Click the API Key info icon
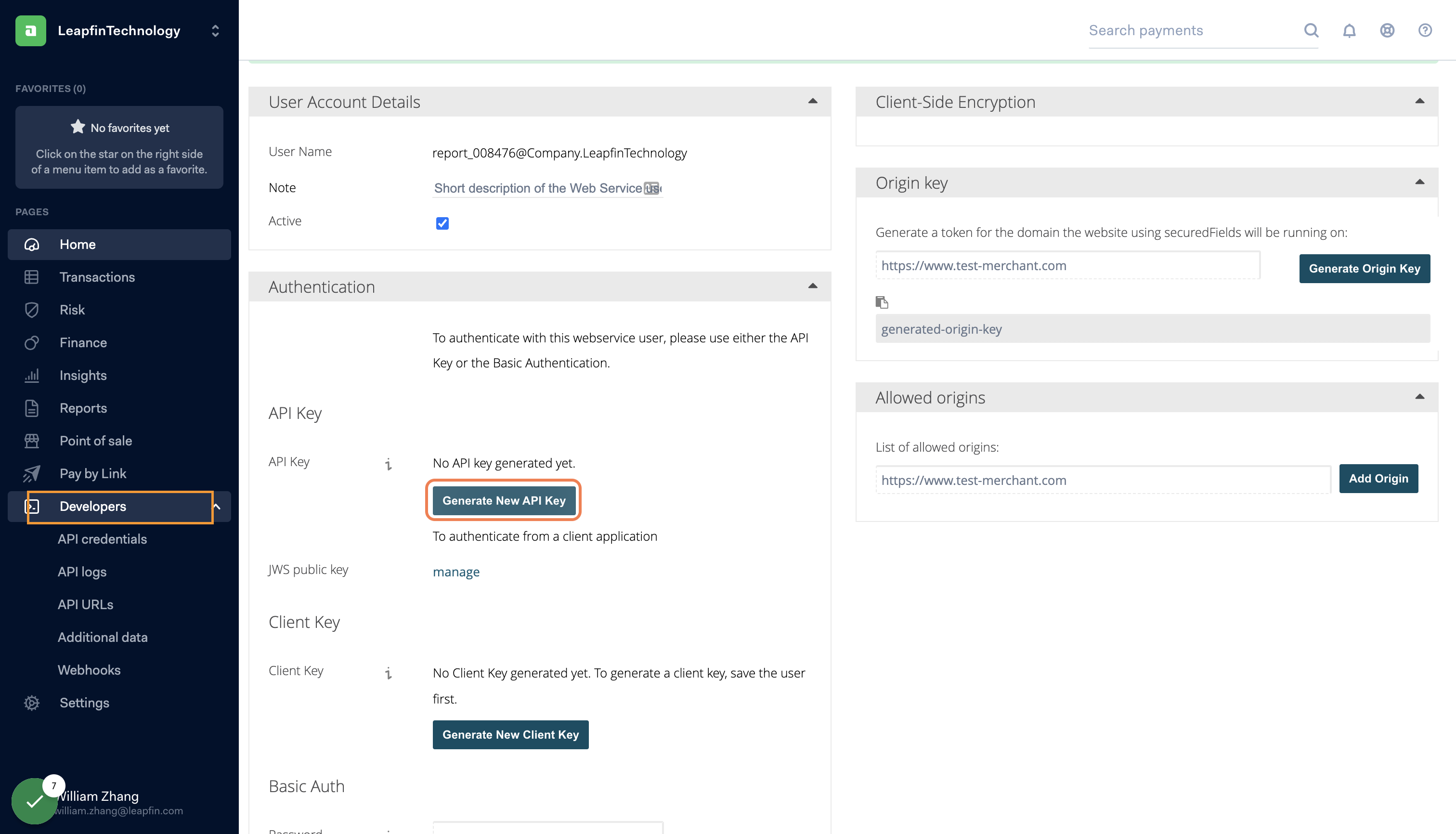Viewport: 1456px width, 834px height. (x=389, y=463)
